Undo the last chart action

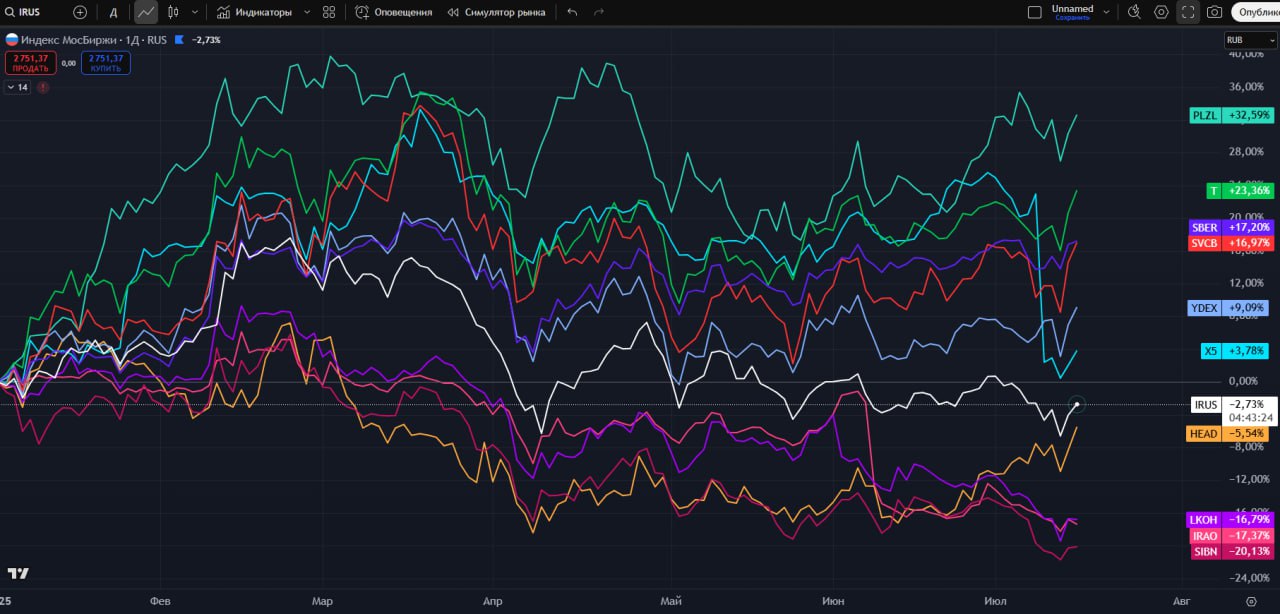(572, 12)
